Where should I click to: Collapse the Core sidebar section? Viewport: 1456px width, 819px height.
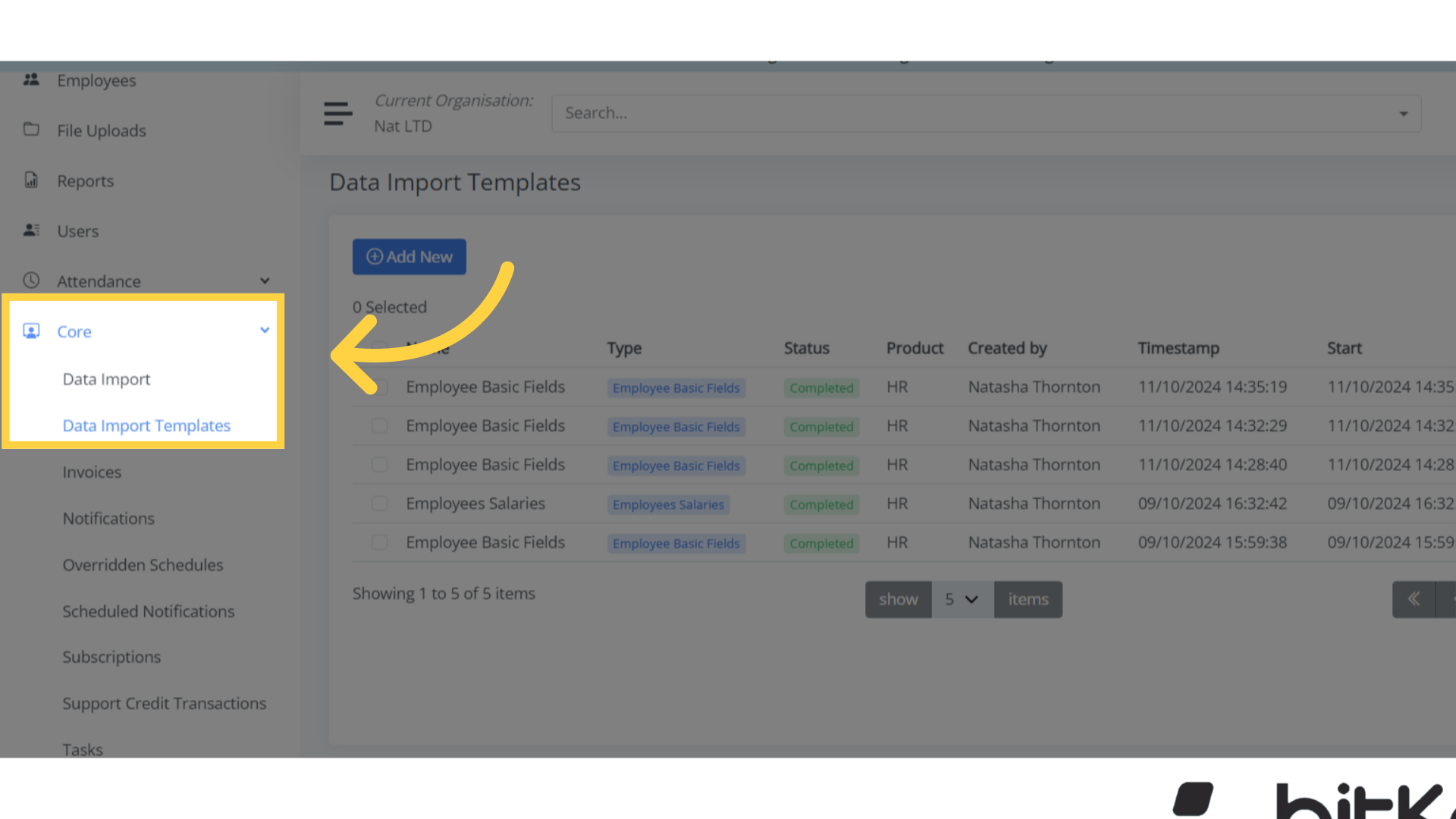tap(265, 330)
